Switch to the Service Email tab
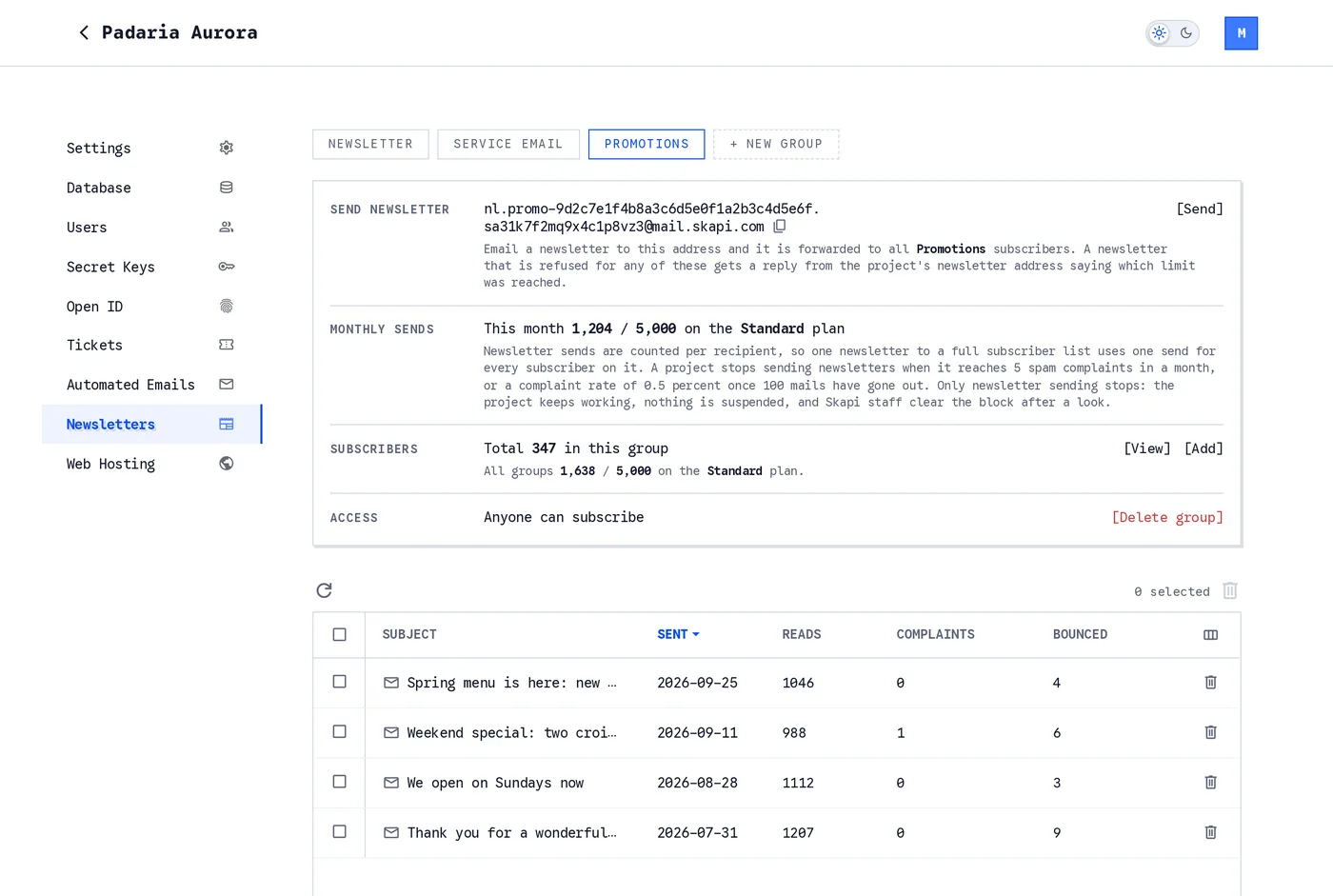1333x896 pixels. click(508, 144)
